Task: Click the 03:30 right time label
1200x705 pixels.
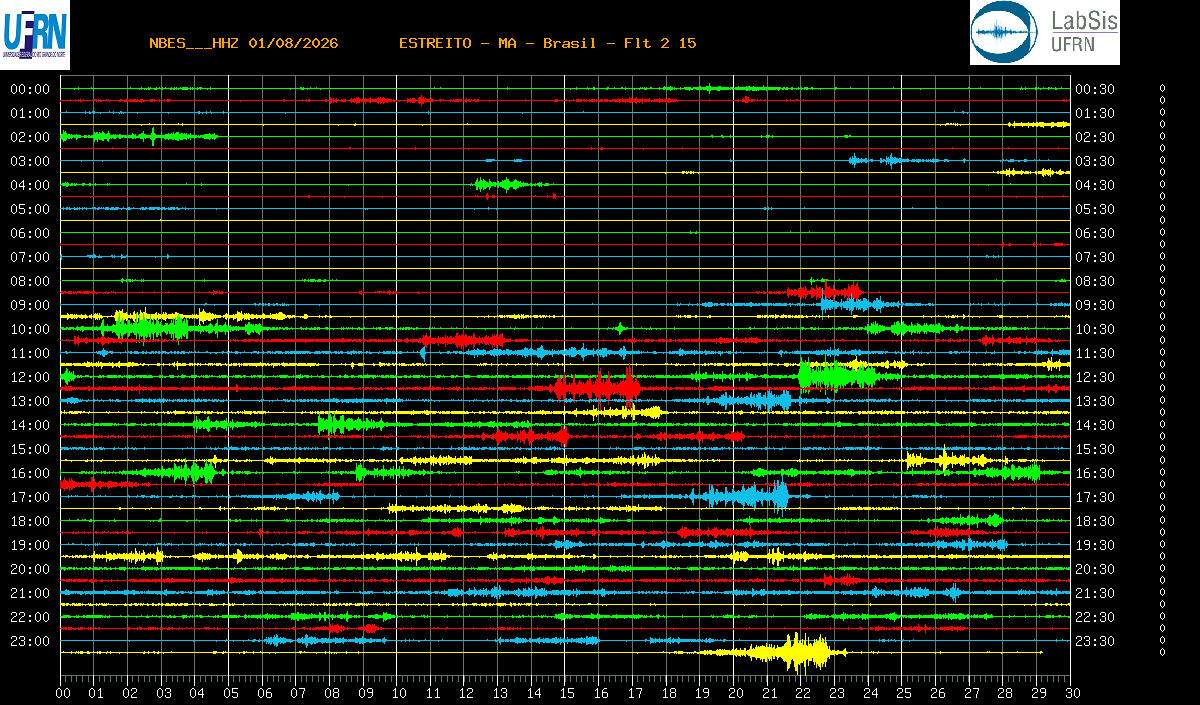Action: coord(1095,161)
